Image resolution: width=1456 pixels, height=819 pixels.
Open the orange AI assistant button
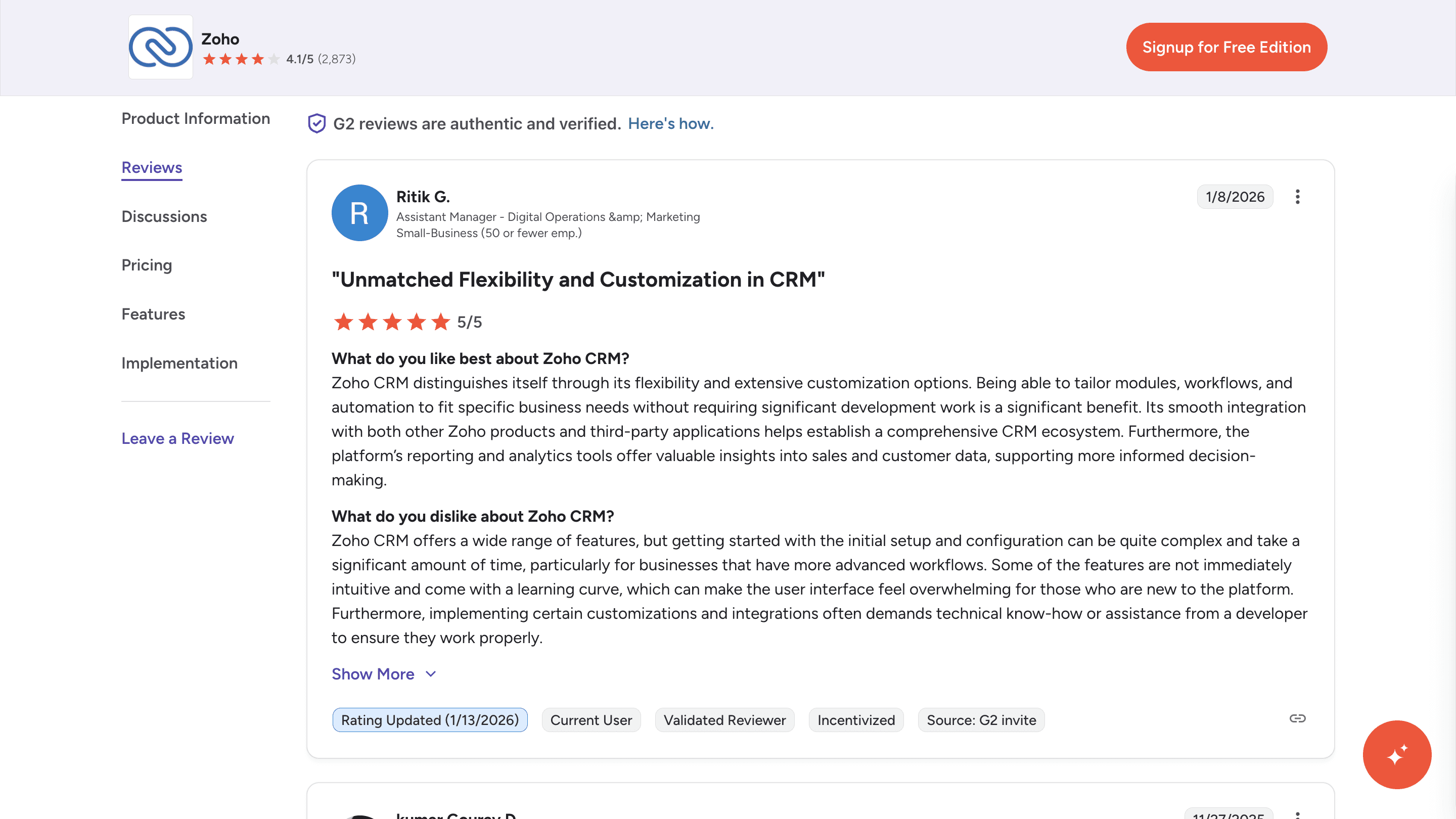[1397, 755]
